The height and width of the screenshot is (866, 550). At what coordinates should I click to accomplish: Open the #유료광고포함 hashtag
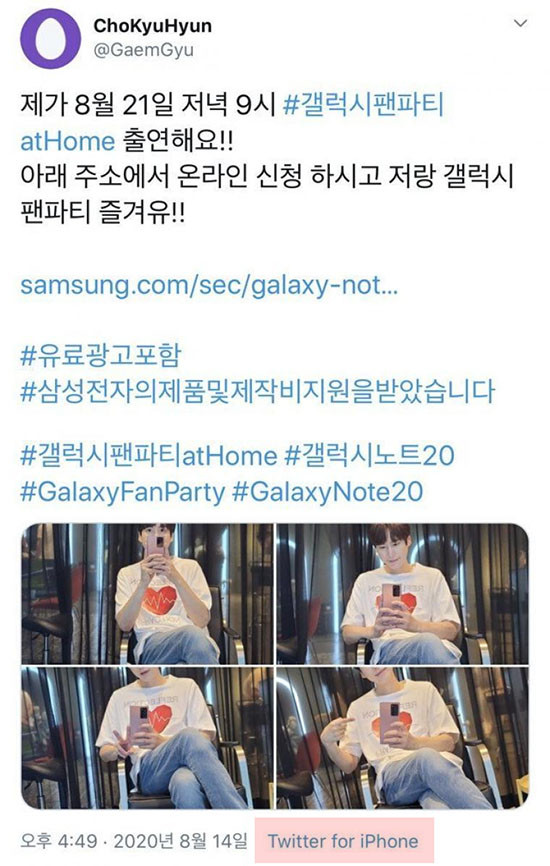point(101,355)
